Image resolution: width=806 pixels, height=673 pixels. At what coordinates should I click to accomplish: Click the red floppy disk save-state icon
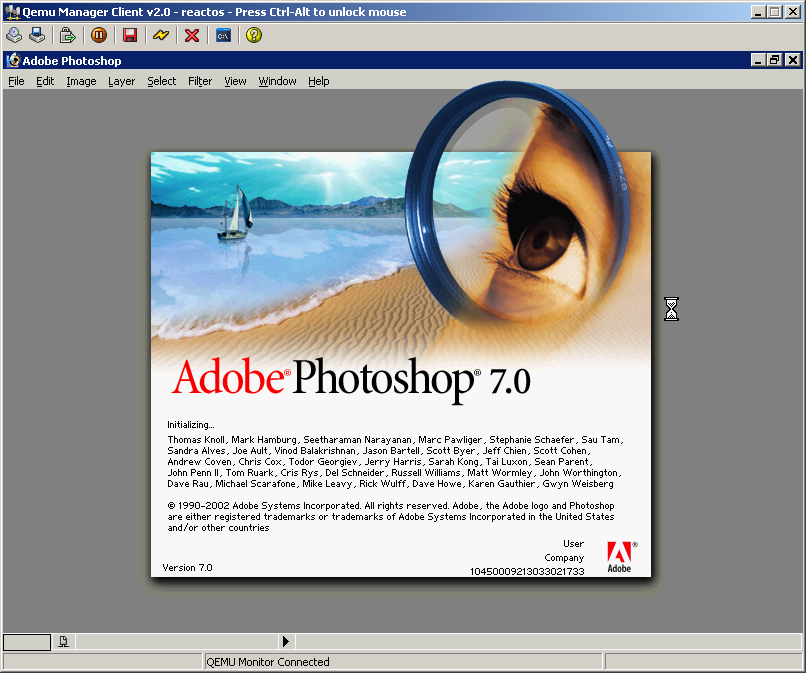(130, 35)
